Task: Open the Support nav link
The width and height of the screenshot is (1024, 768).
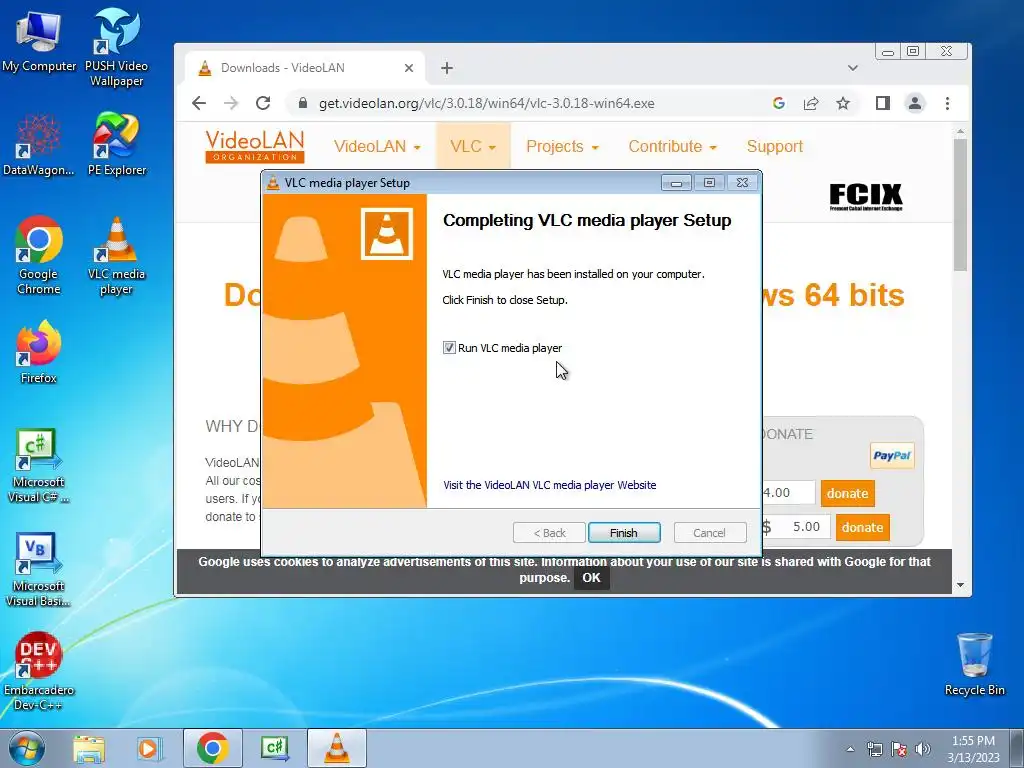Action: (x=775, y=146)
